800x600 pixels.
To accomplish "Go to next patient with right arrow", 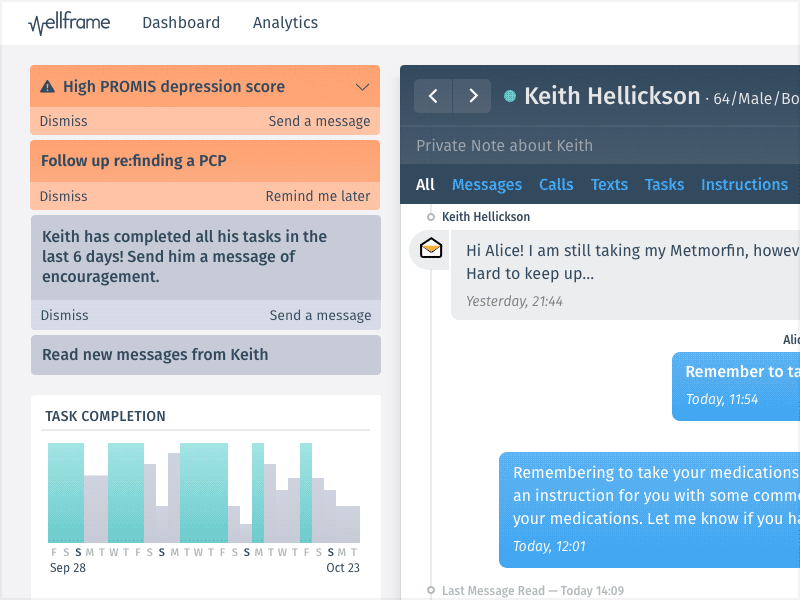I will pyautogui.click(x=473, y=96).
